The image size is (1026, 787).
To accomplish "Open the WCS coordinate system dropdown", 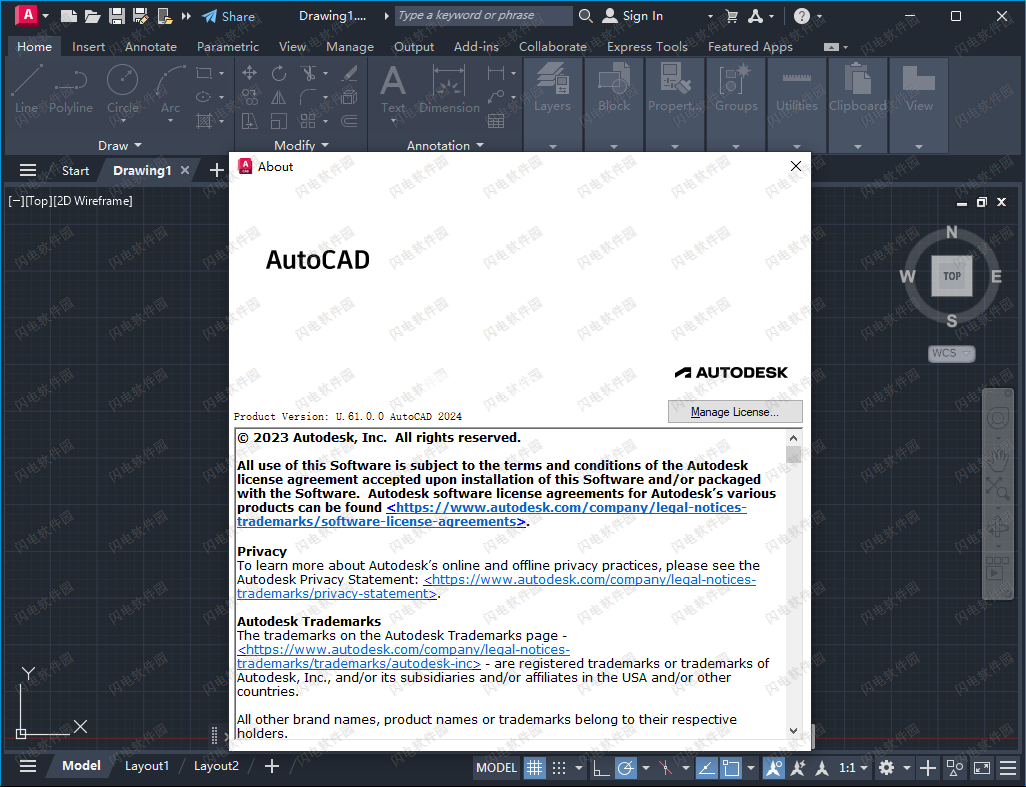I will 952,353.
